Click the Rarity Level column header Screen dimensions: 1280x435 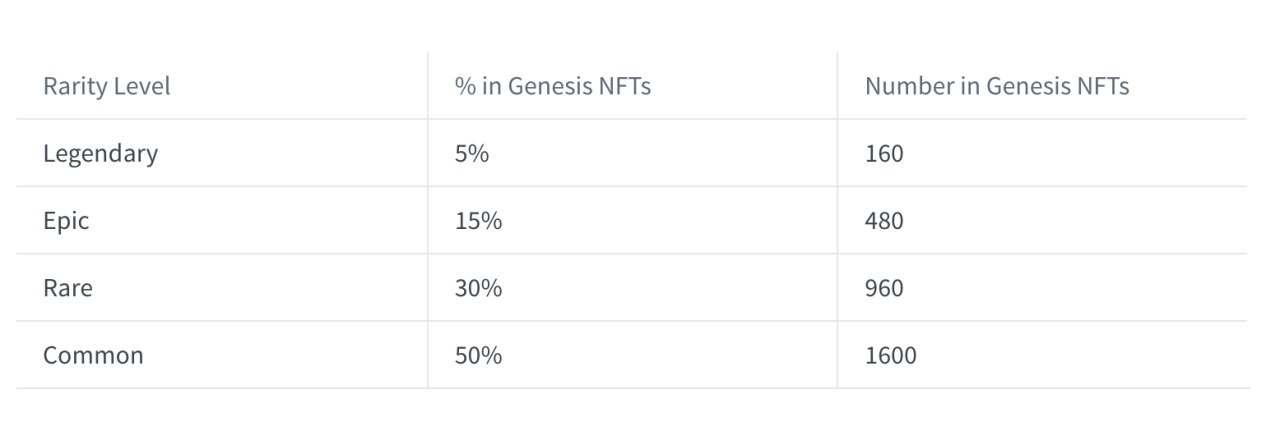pyautogui.click(x=106, y=86)
